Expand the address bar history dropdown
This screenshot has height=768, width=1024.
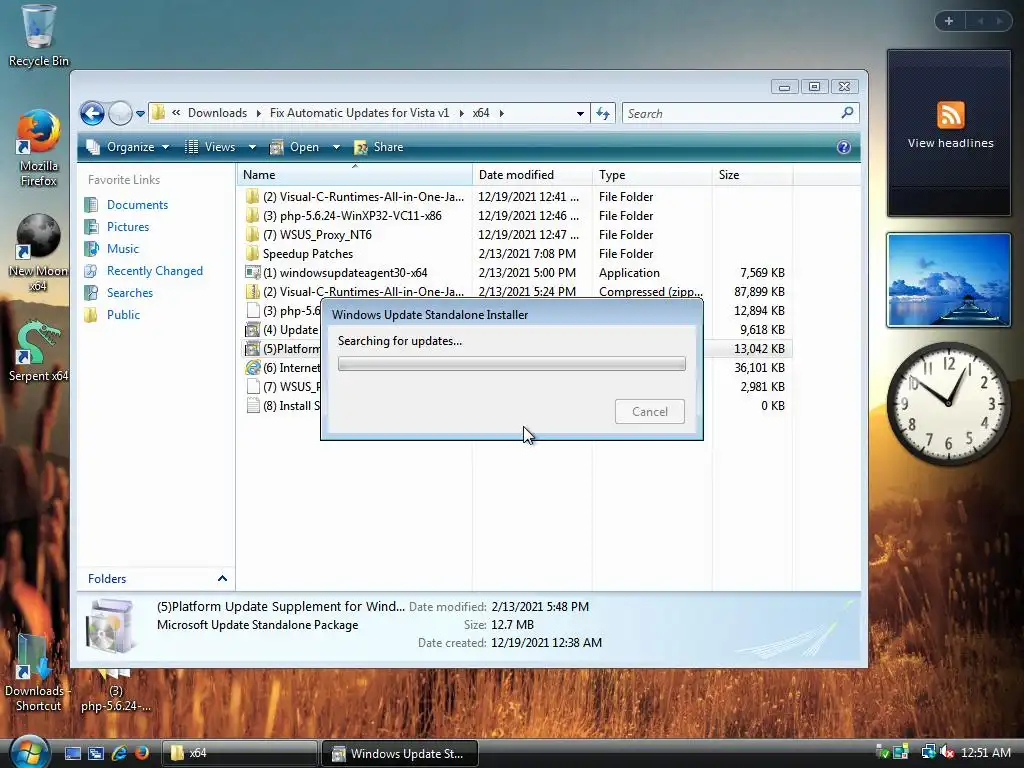click(x=580, y=114)
